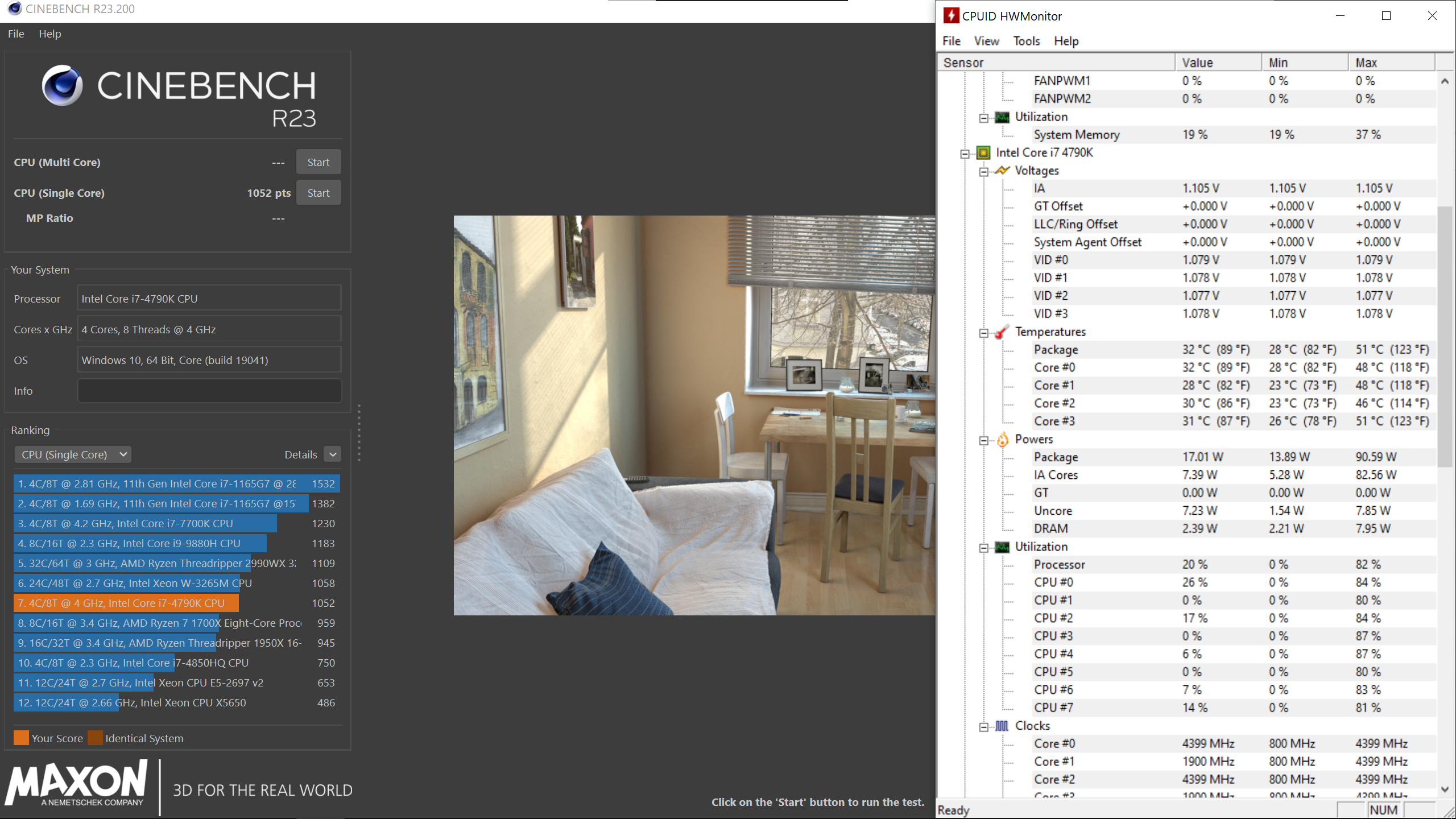Screen dimensions: 1456x819
Task: Click the large Cinebench sphere logo
Action: pyautogui.click(x=62, y=85)
